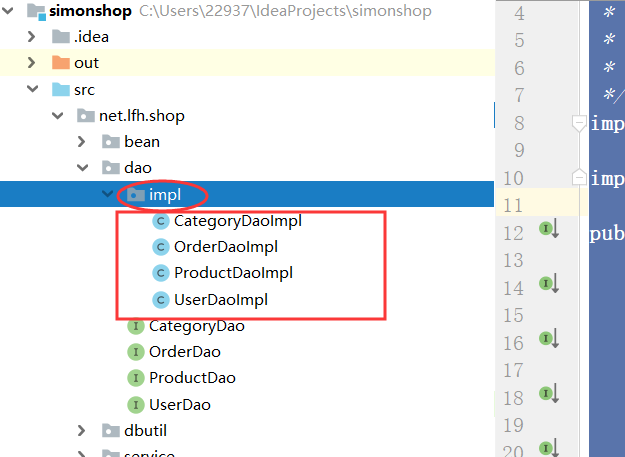Image resolution: width=625 pixels, height=457 pixels.
Task: Click line number 19 in gutter
Action: click(x=513, y=426)
